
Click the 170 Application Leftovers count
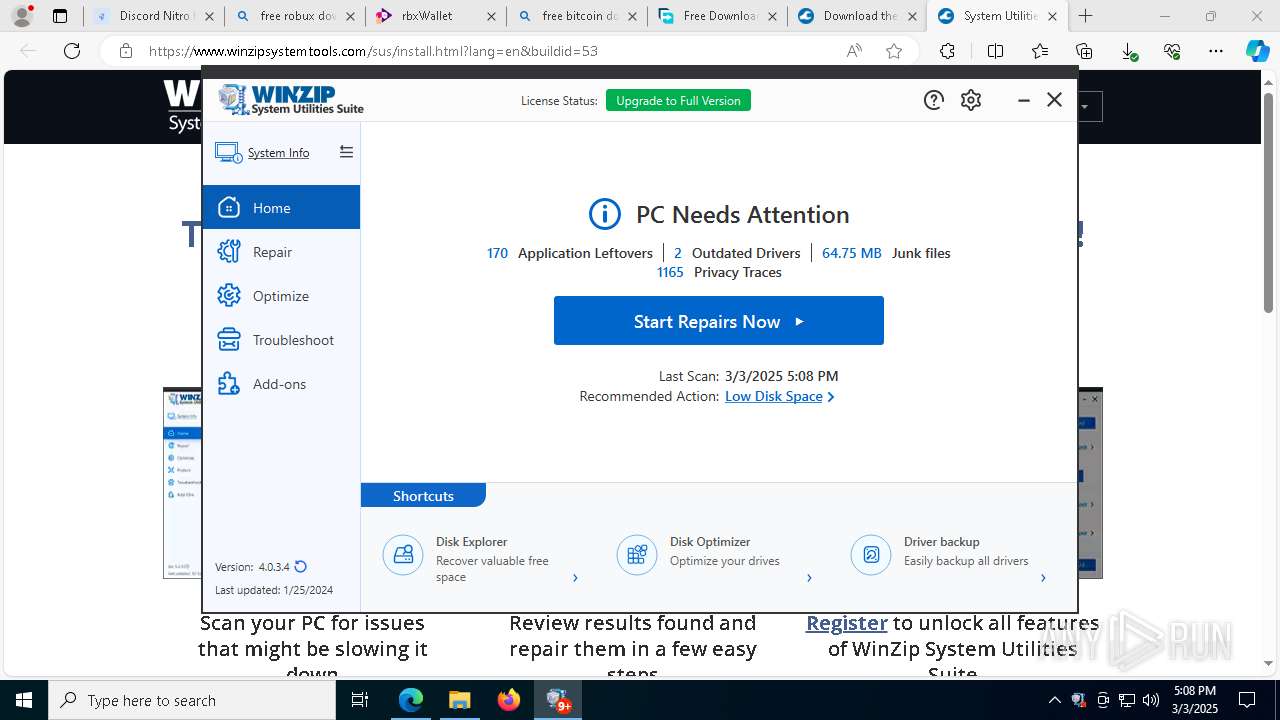tap(497, 253)
